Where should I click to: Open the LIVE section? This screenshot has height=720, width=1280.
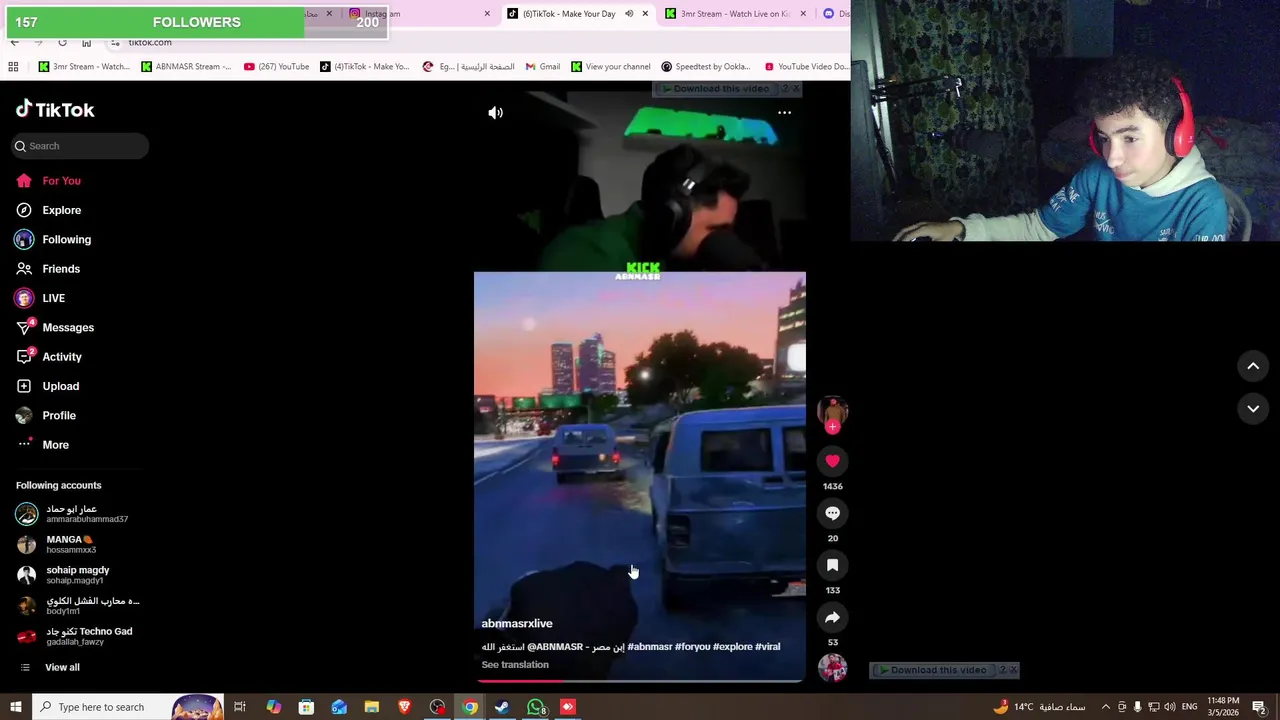(40, 298)
